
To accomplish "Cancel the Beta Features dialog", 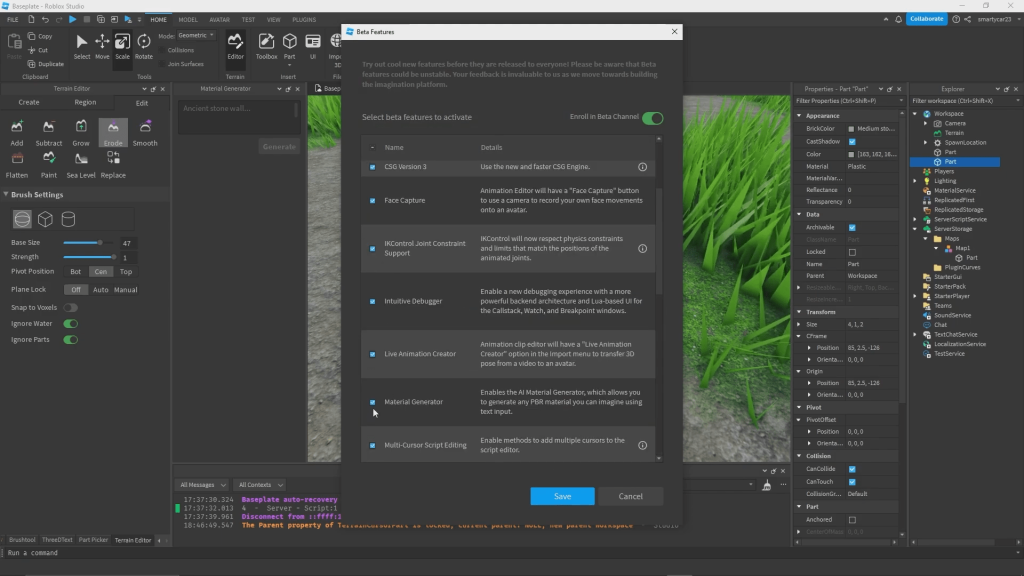I will (630, 496).
